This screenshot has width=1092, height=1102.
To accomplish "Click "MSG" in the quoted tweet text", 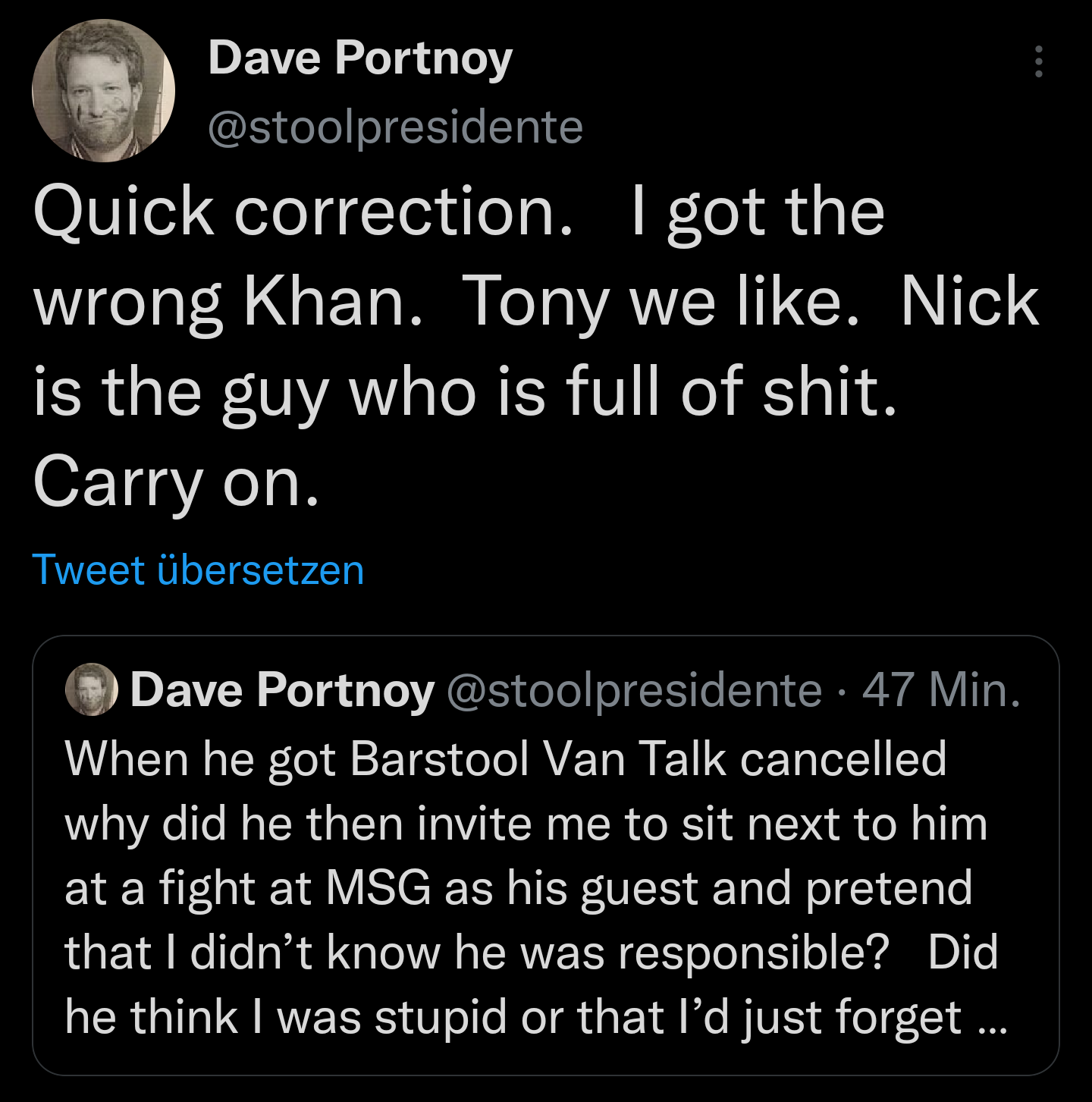I will 378,888.
